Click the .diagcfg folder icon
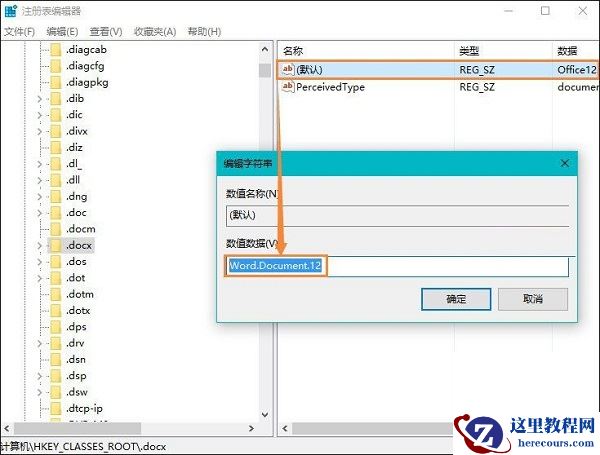600x455 pixels. pos(56,66)
